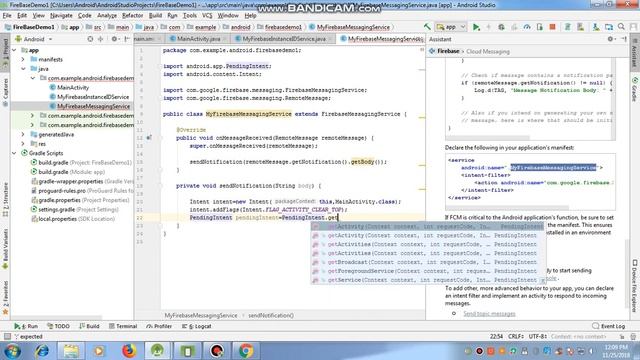Screen dimensions: 640x360
Task: Select MainActivity in the project tree
Action: (x=73, y=87)
